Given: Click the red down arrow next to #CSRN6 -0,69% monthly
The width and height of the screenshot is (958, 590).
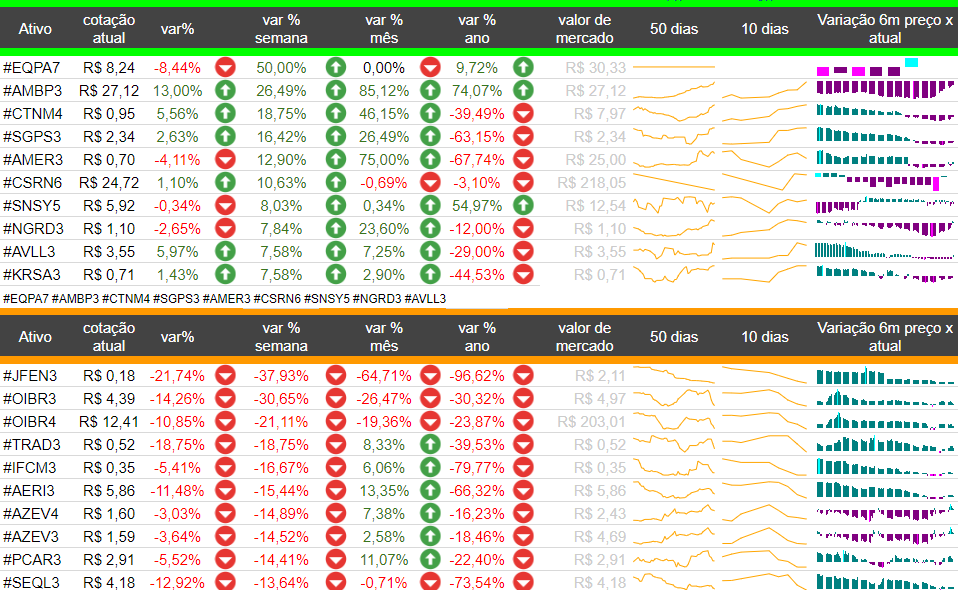Looking at the screenshot, I should 430,183.
